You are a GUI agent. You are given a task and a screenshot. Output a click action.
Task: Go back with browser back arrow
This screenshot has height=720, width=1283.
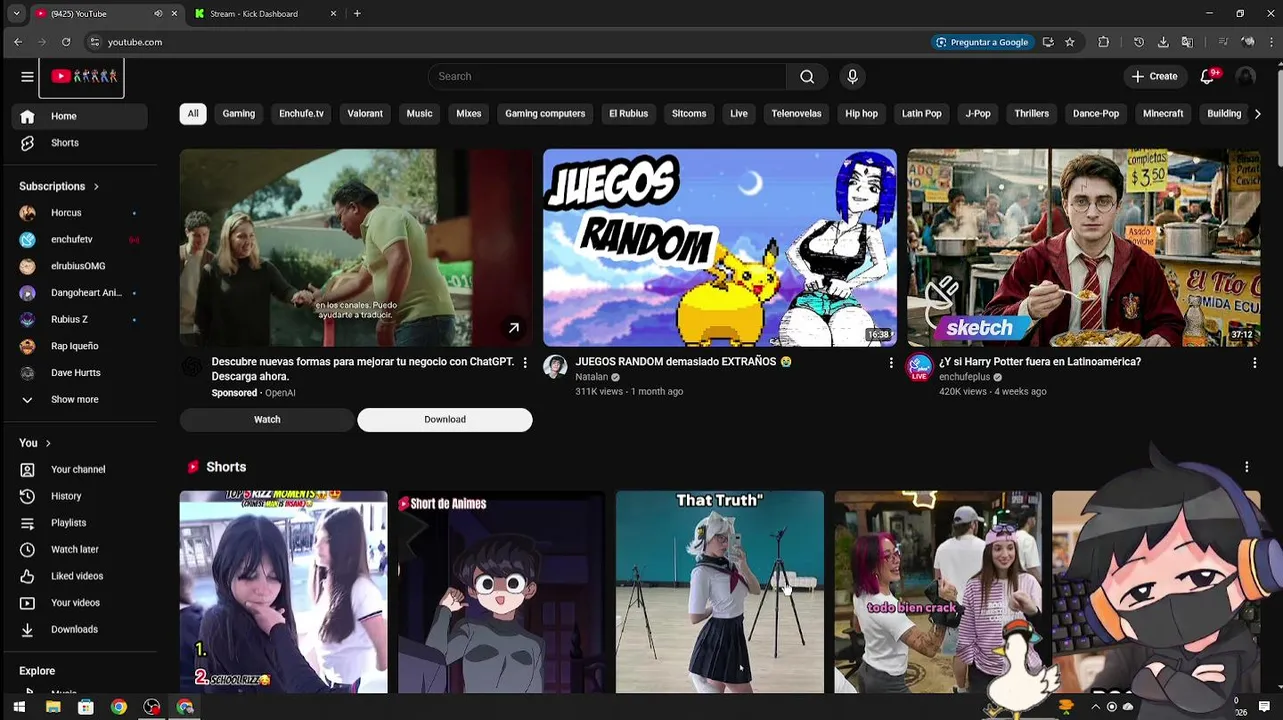pyautogui.click(x=18, y=42)
